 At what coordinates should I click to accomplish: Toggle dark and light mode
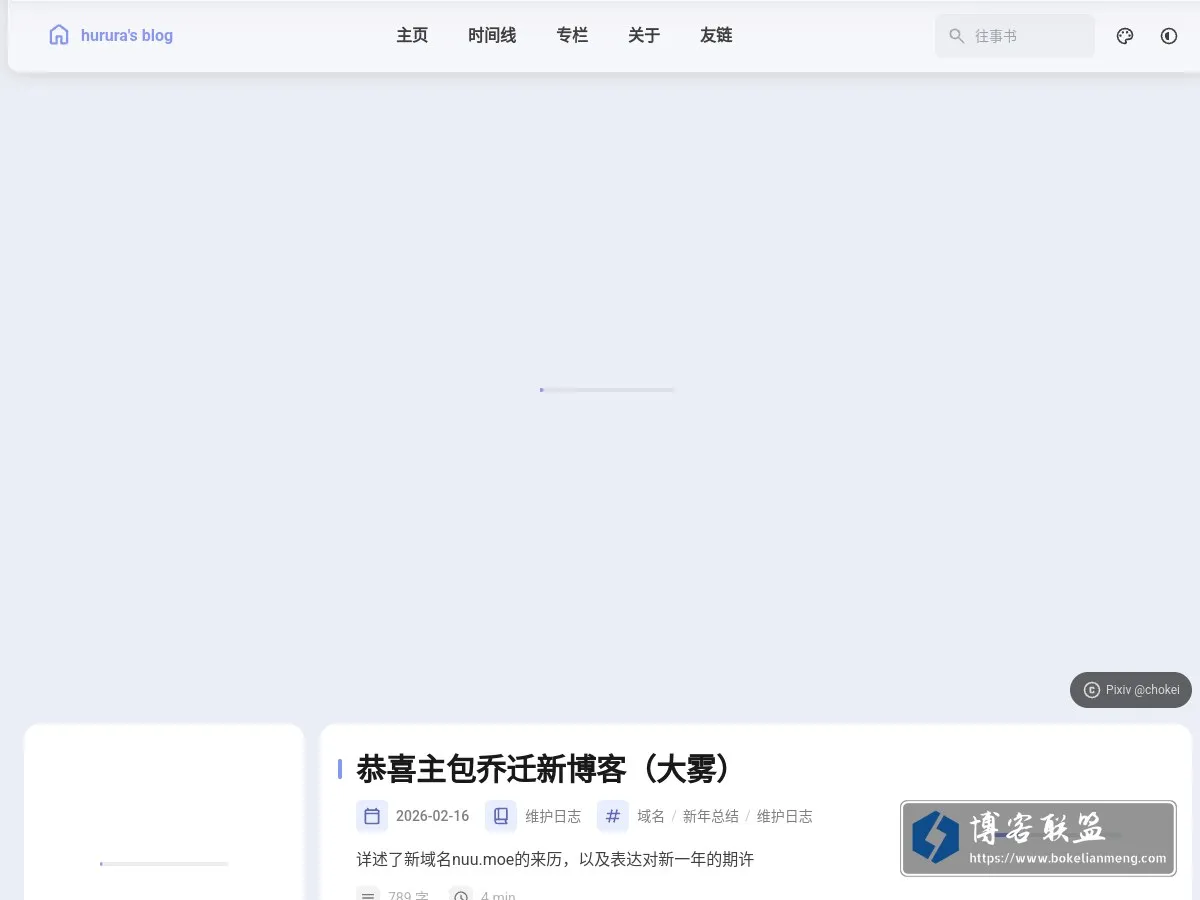1169,36
